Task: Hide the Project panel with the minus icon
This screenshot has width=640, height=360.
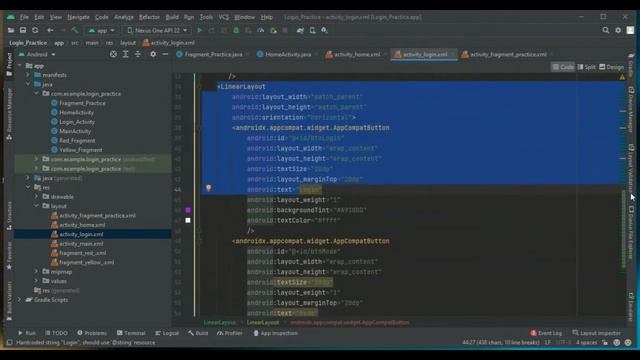Action: point(165,54)
